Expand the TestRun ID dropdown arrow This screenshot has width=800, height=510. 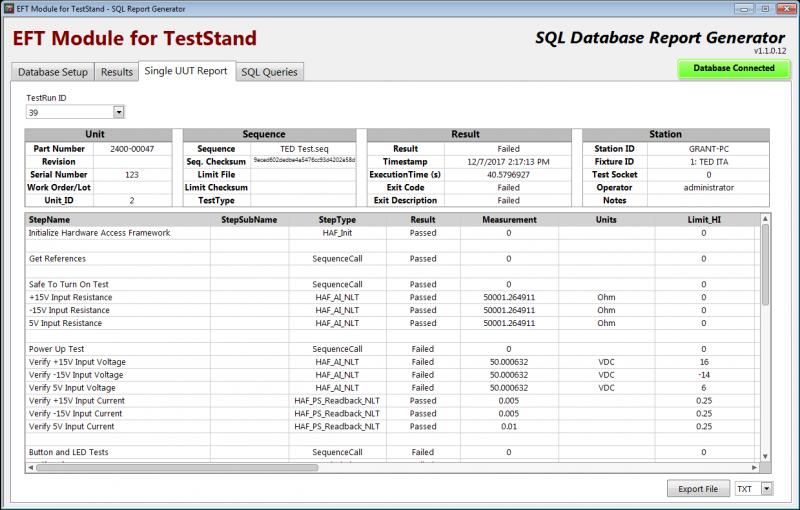point(119,112)
